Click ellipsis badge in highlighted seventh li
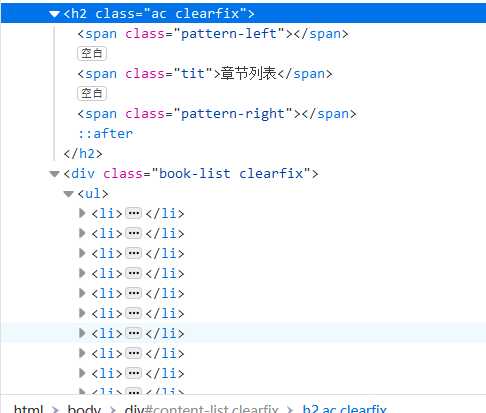This screenshot has width=486, height=413. [134, 333]
